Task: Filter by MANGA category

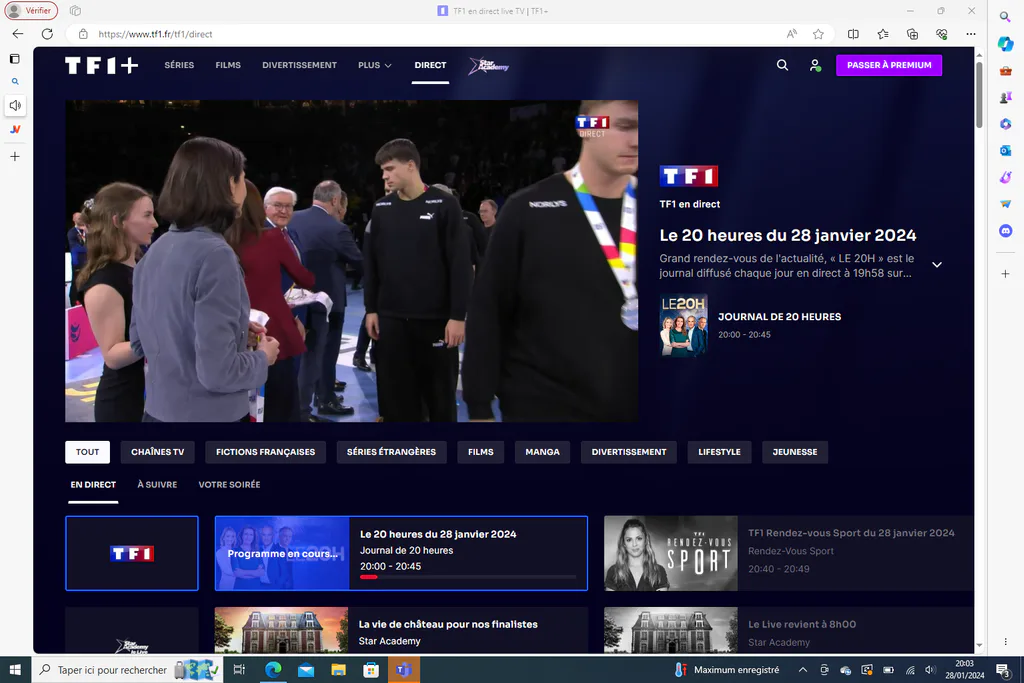Action: (x=542, y=452)
